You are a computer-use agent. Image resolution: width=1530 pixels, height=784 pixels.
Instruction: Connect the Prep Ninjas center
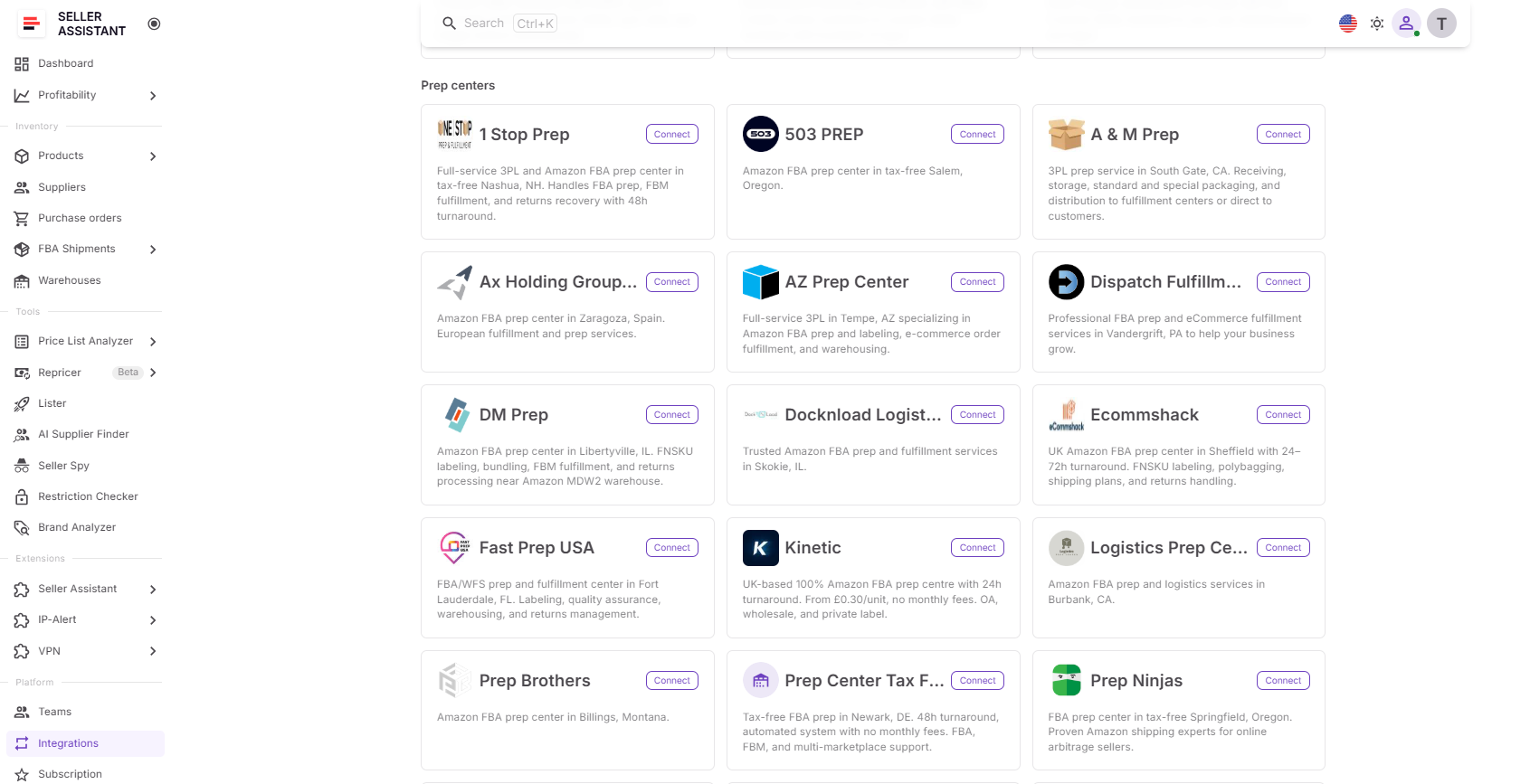click(x=1283, y=681)
